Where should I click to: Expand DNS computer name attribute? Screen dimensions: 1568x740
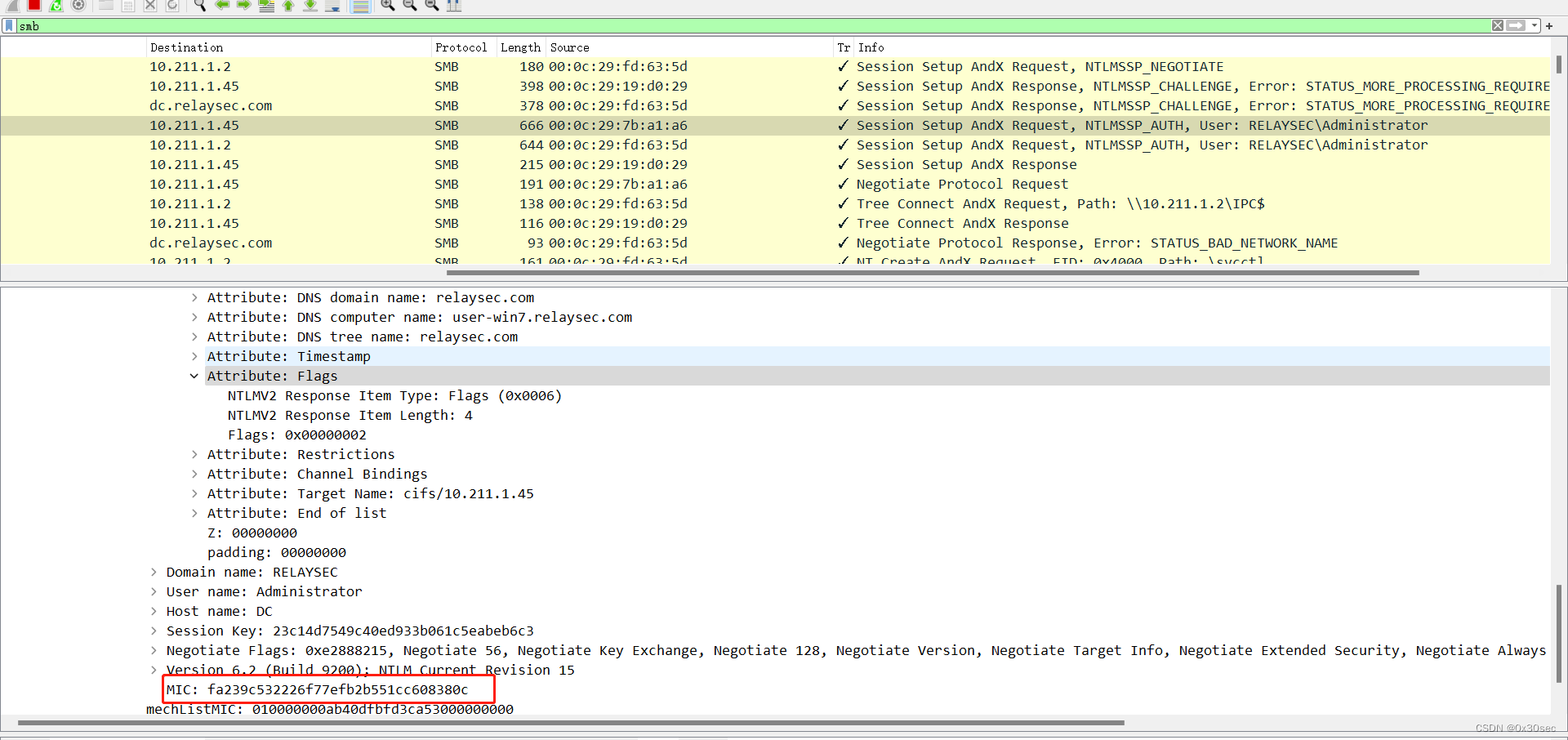pos(194,318)
